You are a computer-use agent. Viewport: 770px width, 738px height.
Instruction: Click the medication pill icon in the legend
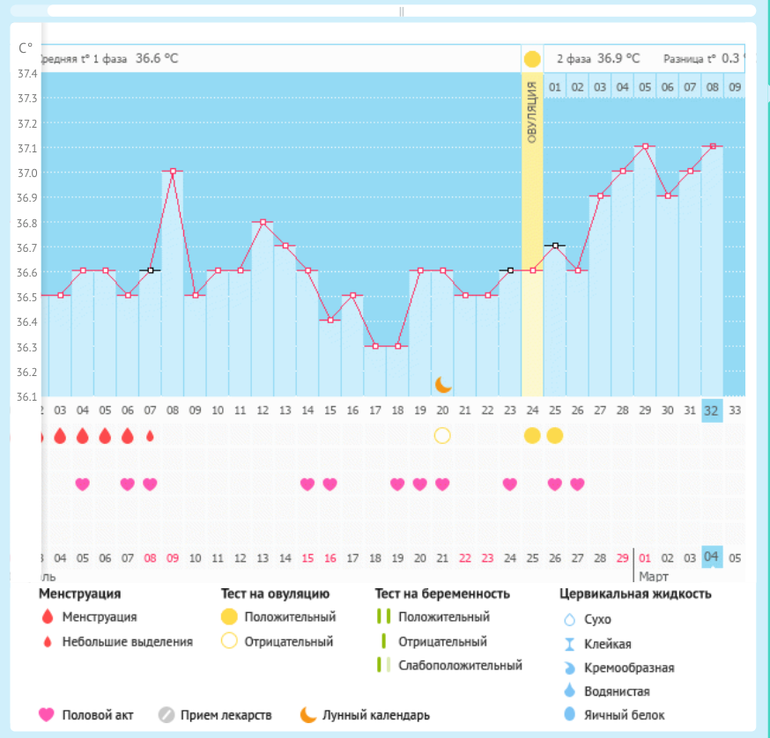pos(165,715)
